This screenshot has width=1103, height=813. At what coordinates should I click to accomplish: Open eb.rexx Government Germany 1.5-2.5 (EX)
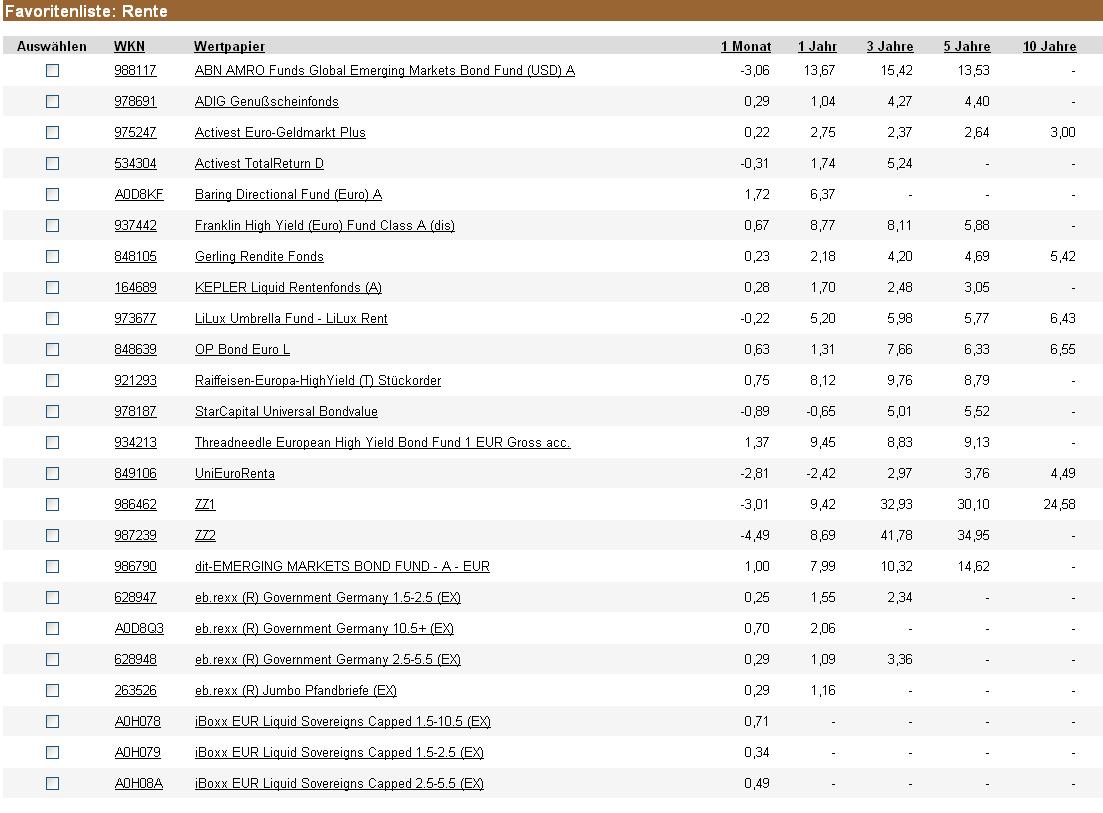(328, 597)
